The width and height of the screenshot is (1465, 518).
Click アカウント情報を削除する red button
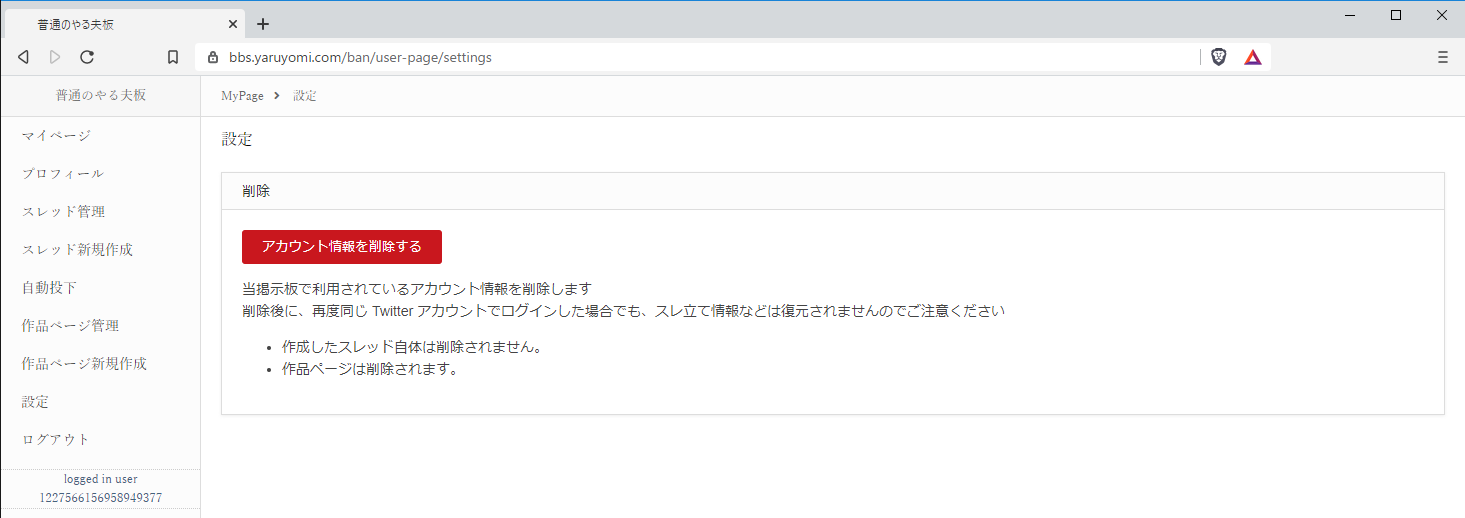342,246
